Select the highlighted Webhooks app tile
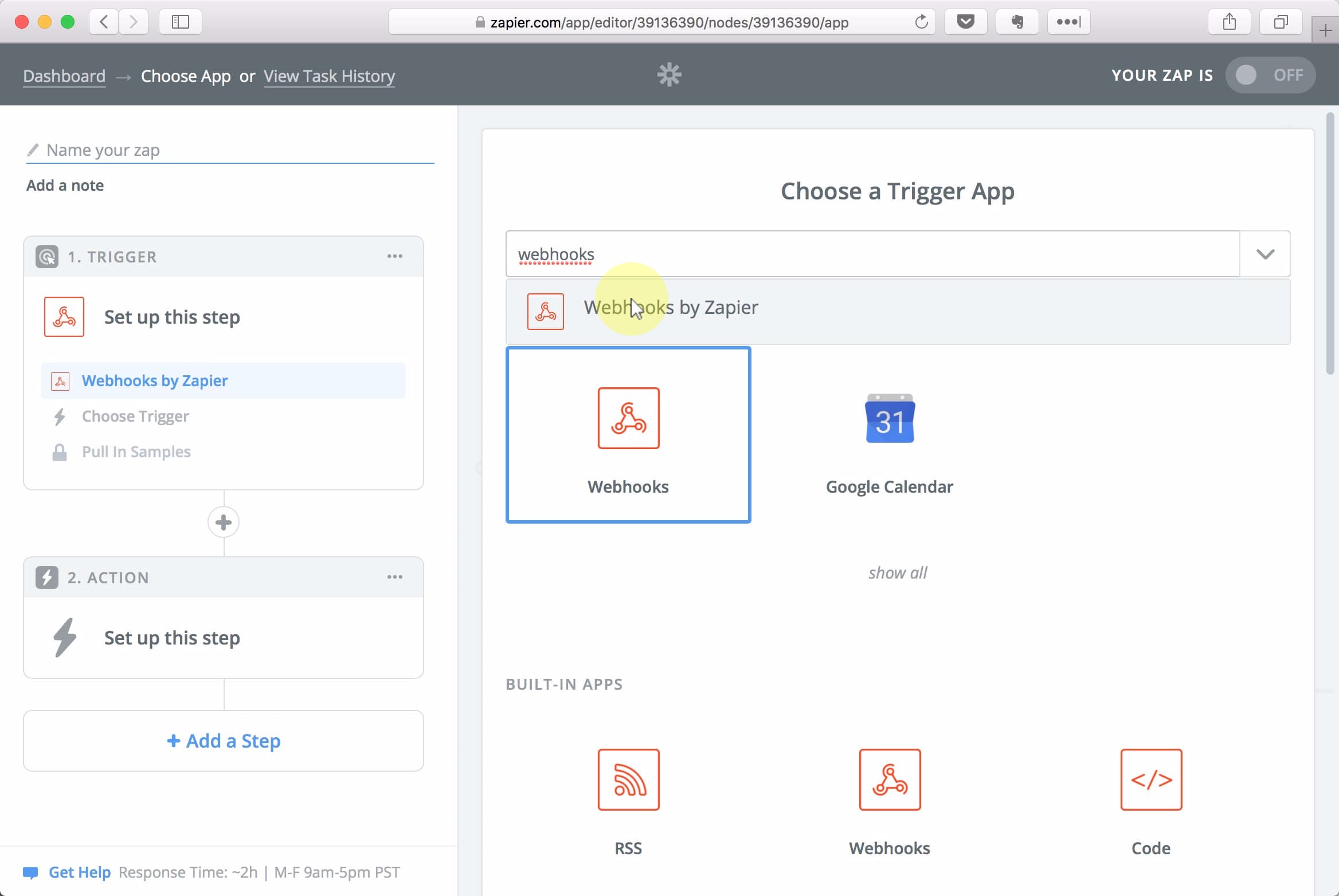Screen dimensions: 1339x896 (x=628, y=435)
